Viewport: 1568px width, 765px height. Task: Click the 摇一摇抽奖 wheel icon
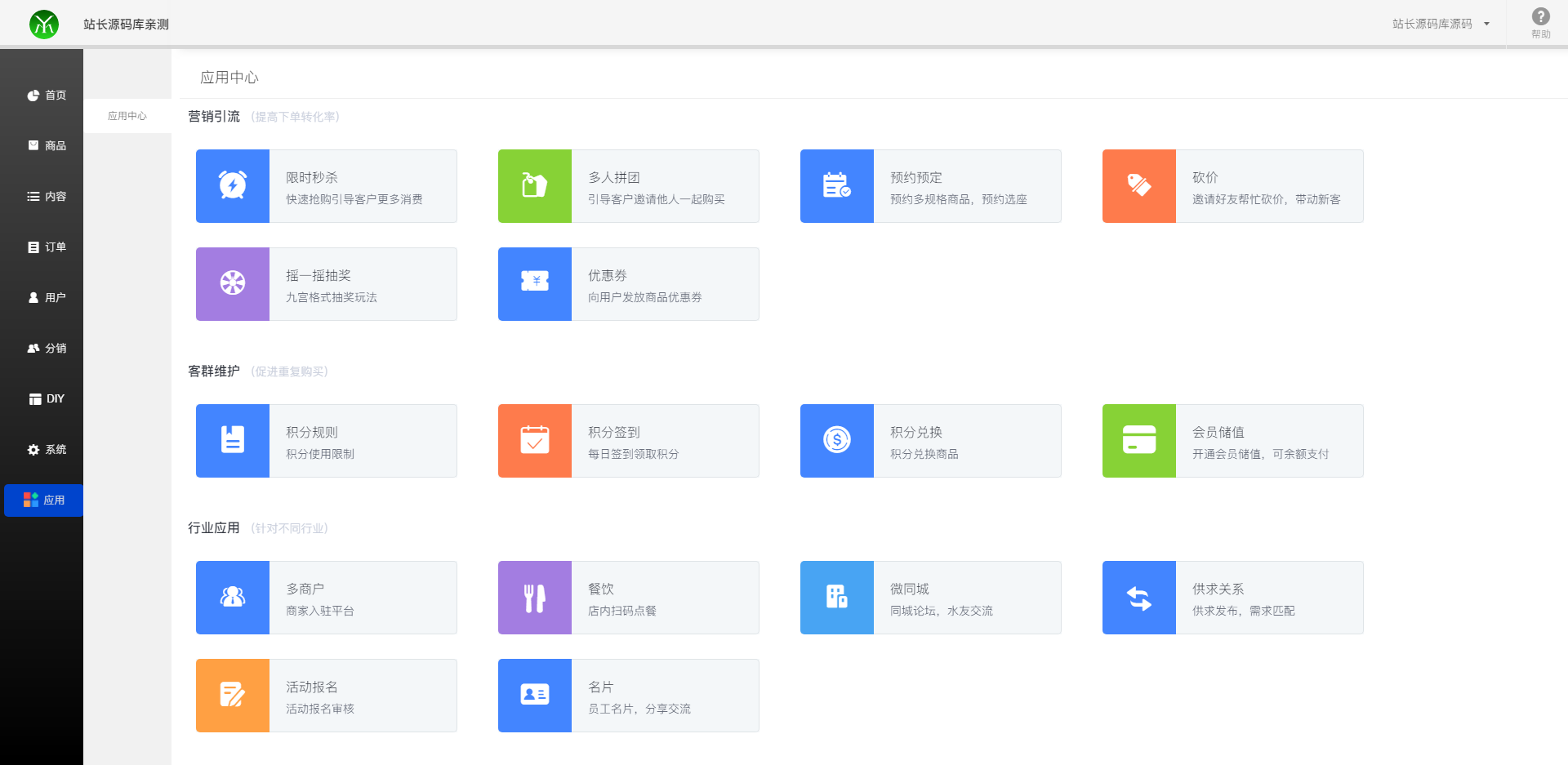coord(233,284)
